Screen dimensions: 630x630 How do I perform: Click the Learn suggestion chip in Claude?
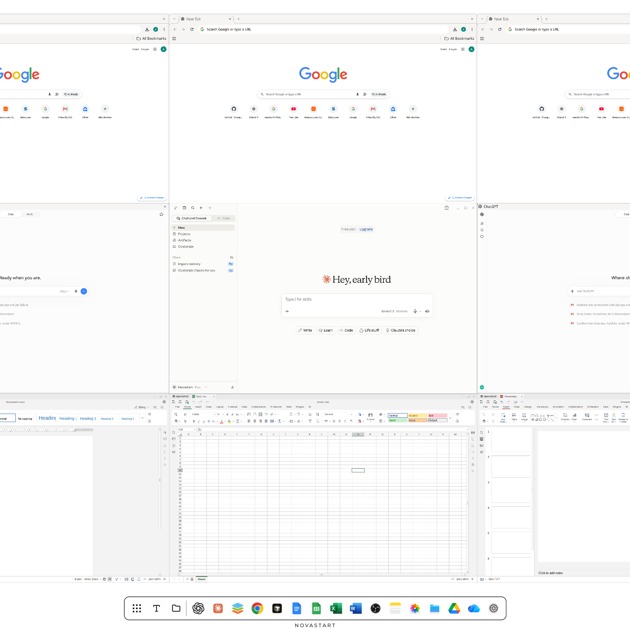(325, 330)
